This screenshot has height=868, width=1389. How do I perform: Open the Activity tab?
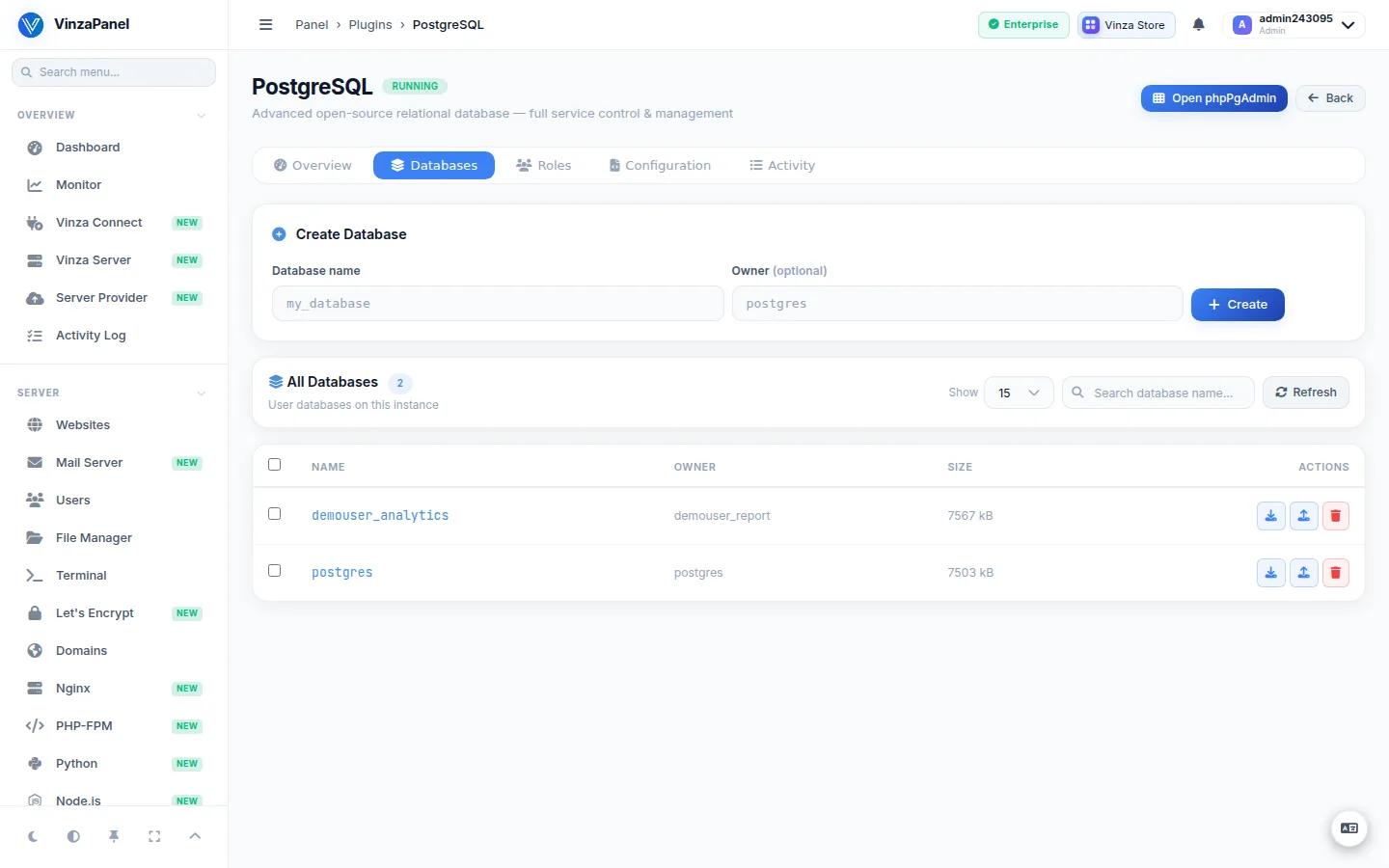[x=782, y=166]
